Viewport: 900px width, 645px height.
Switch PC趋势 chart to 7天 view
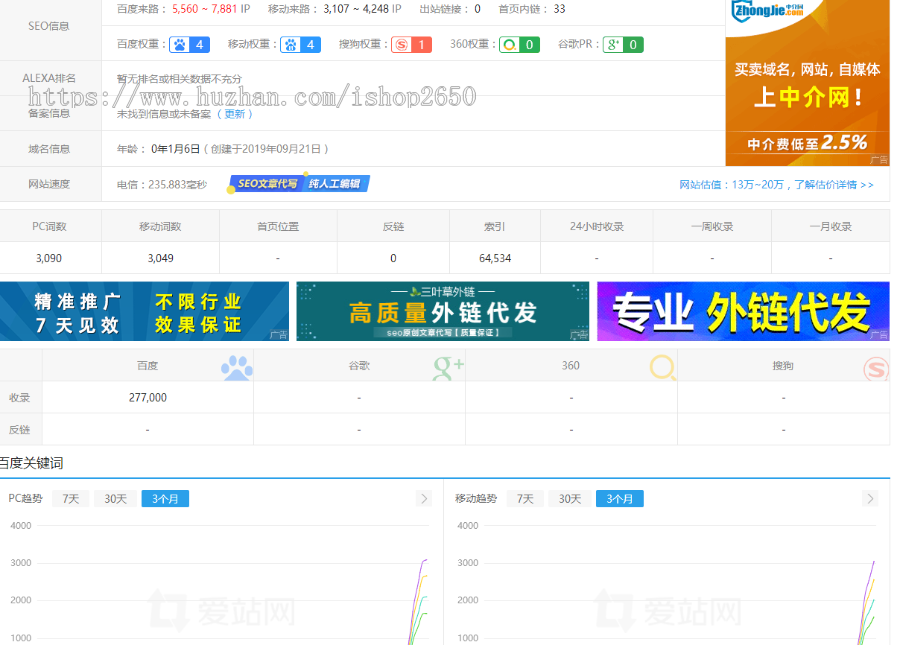69,497
